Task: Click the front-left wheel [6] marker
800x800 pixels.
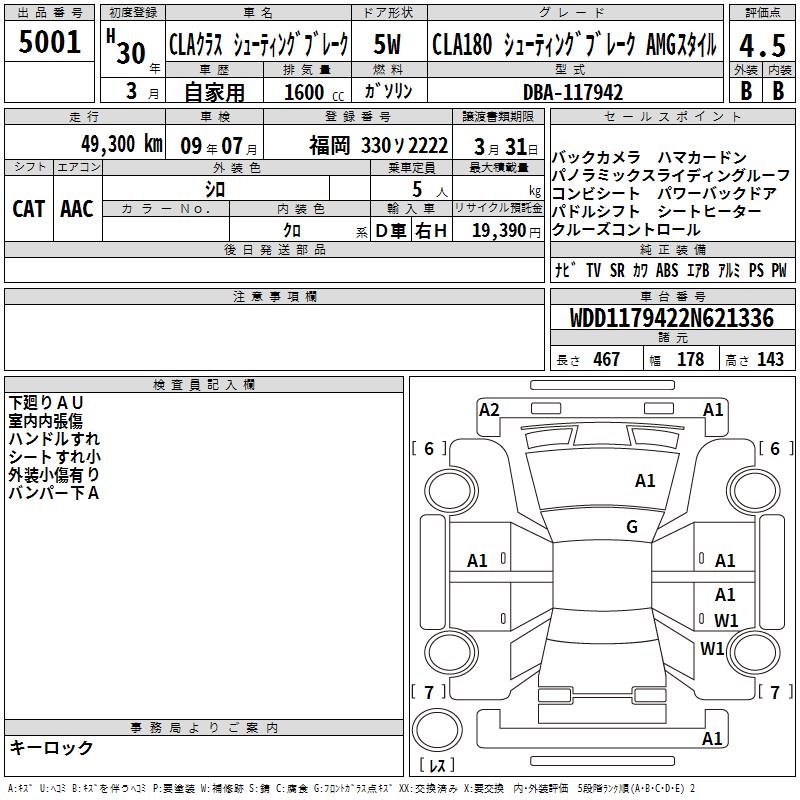Action: click(430, 449)
